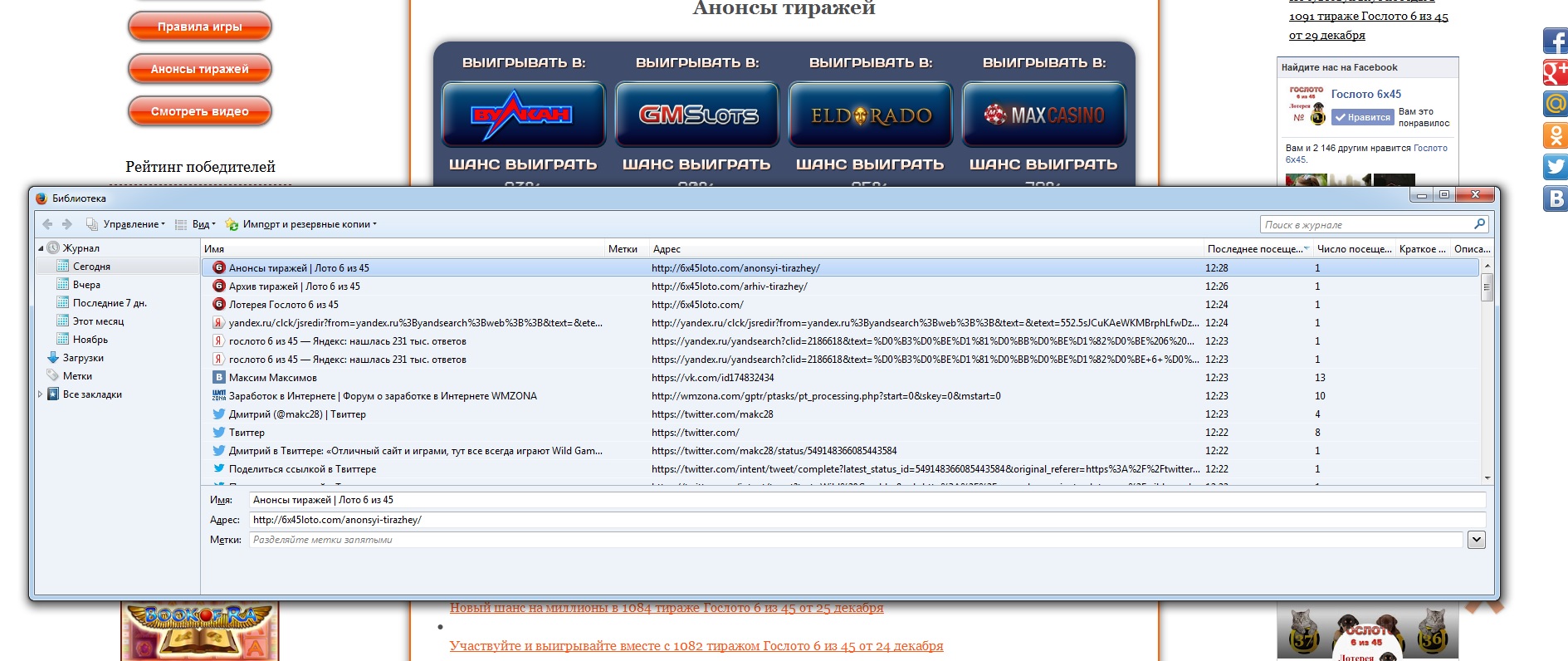Collapse the Журнал tree node
This screenshot has height=661, width=1568.
[x=41, y=248]
